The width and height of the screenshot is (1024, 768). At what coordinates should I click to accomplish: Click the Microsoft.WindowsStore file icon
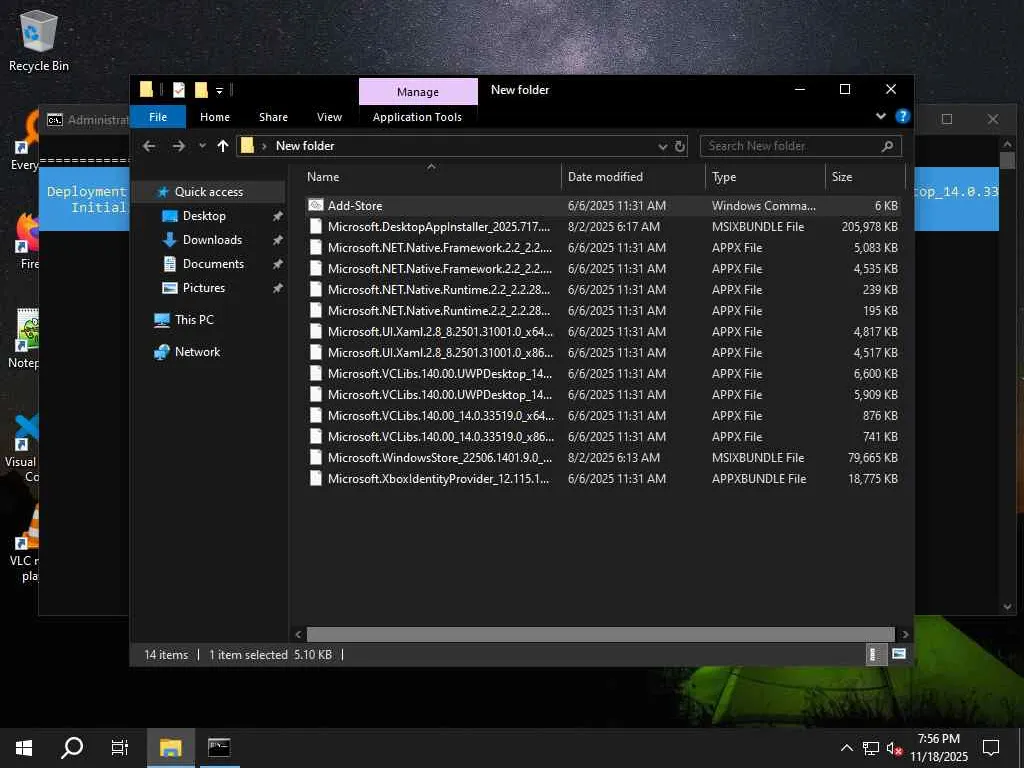tap(316, 458)
